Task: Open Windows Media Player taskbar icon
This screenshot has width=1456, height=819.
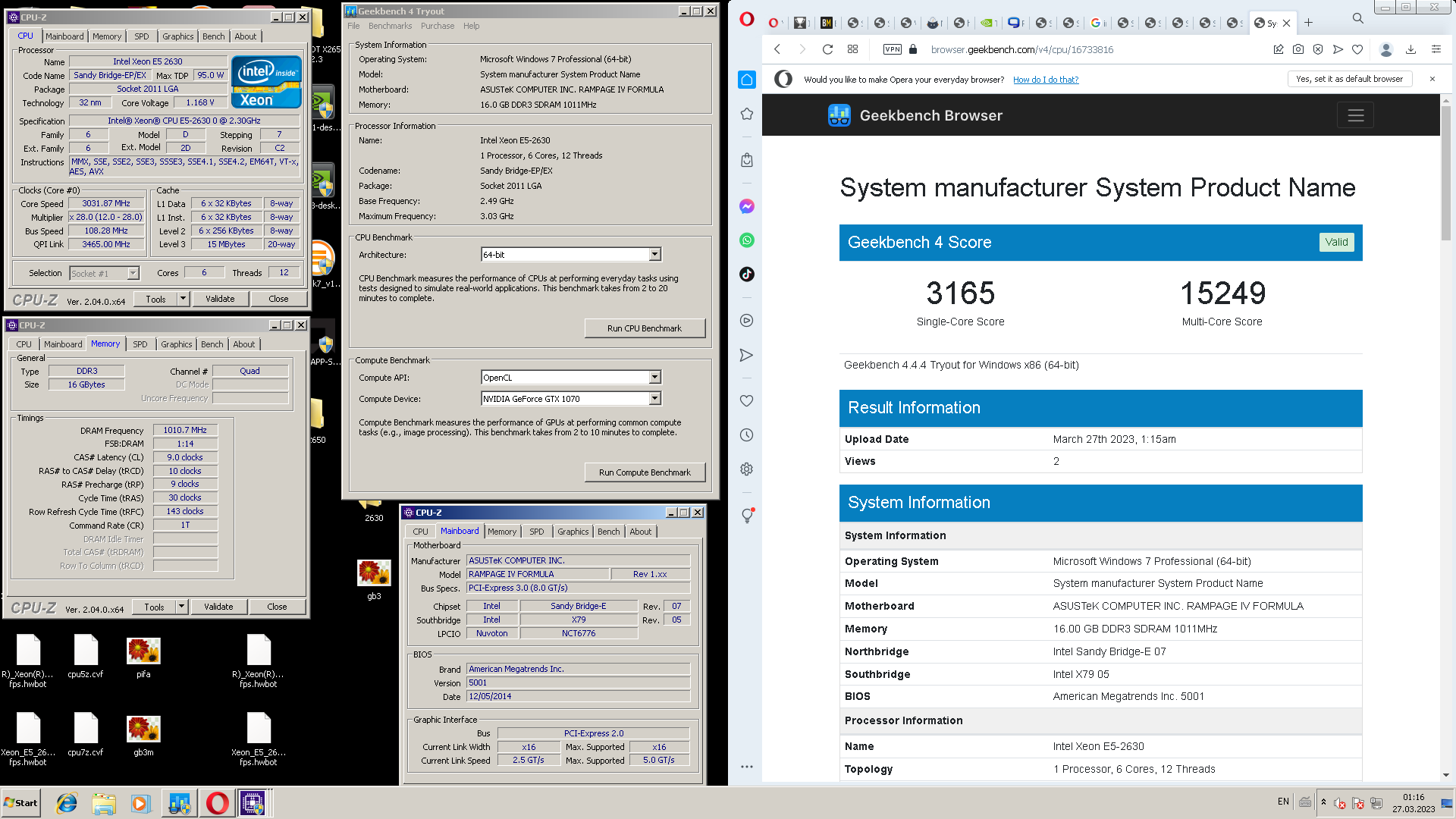Action: 141,803
